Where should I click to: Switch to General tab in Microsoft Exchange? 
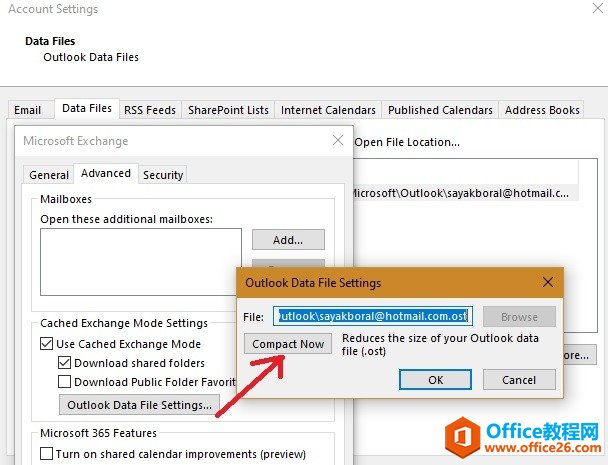49,175
